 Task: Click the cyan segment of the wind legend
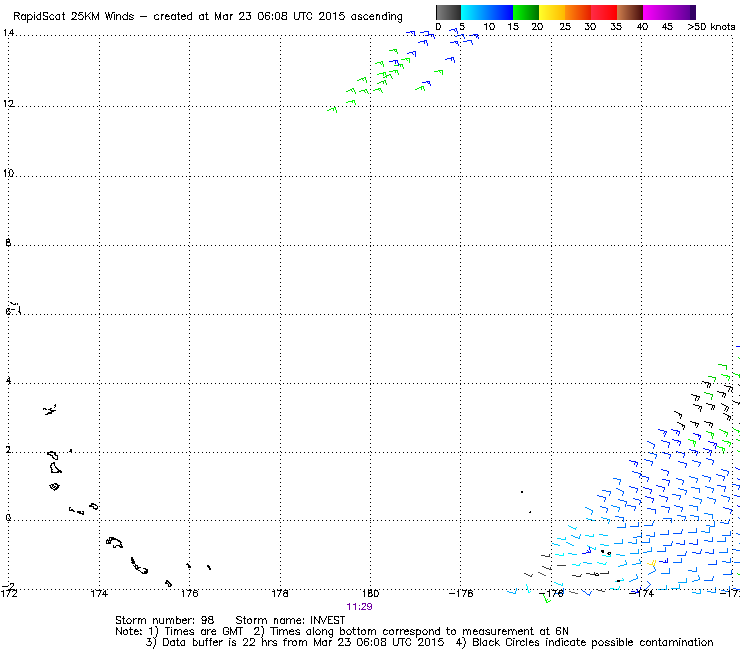(474, 12)
